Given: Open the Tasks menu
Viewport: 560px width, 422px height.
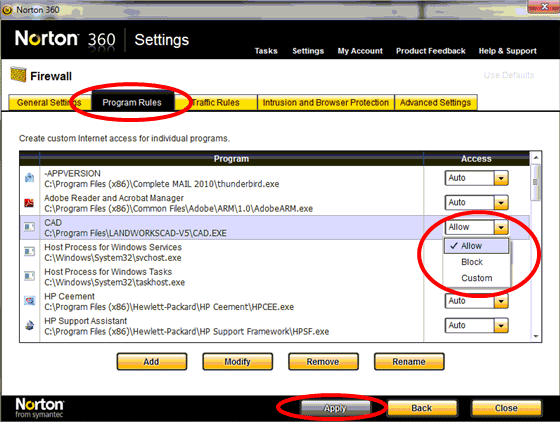Looking at the screenshot, I should tap(266, 51).
